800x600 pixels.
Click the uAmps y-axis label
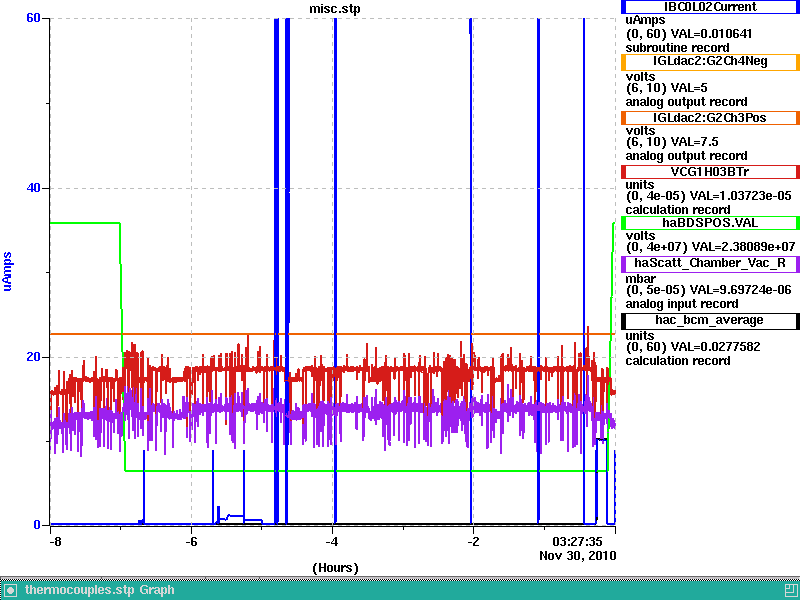8,271
